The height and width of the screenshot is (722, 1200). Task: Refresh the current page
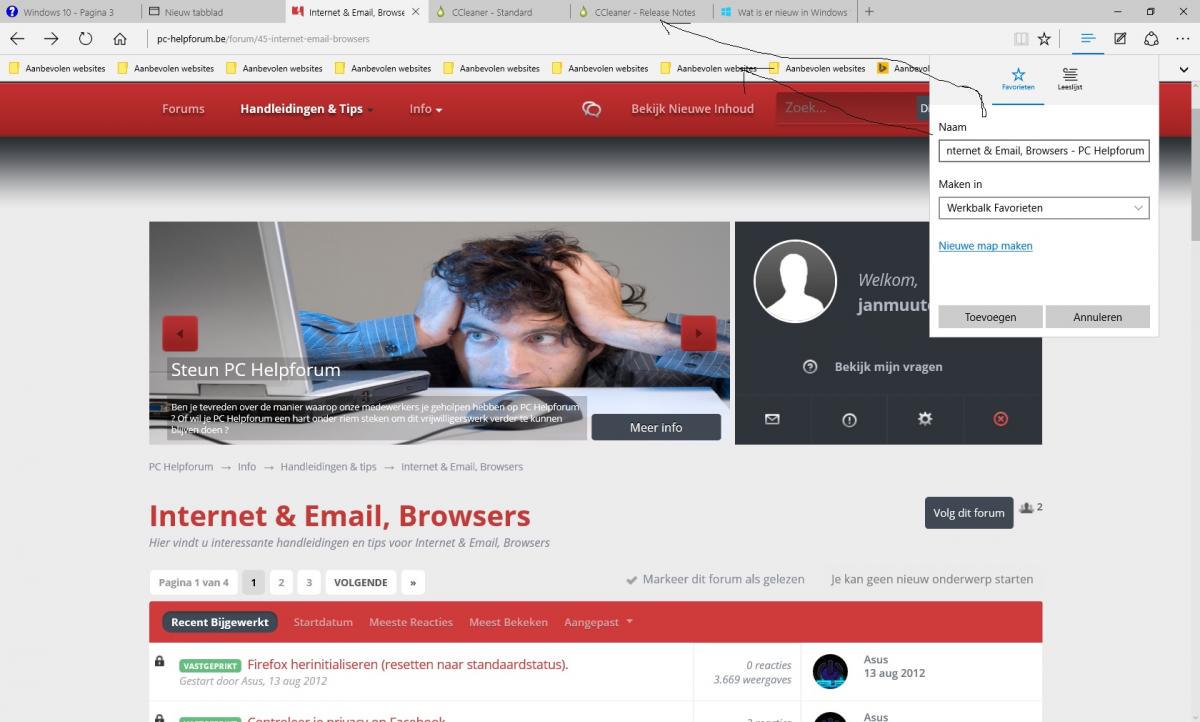tap(85, 39)
